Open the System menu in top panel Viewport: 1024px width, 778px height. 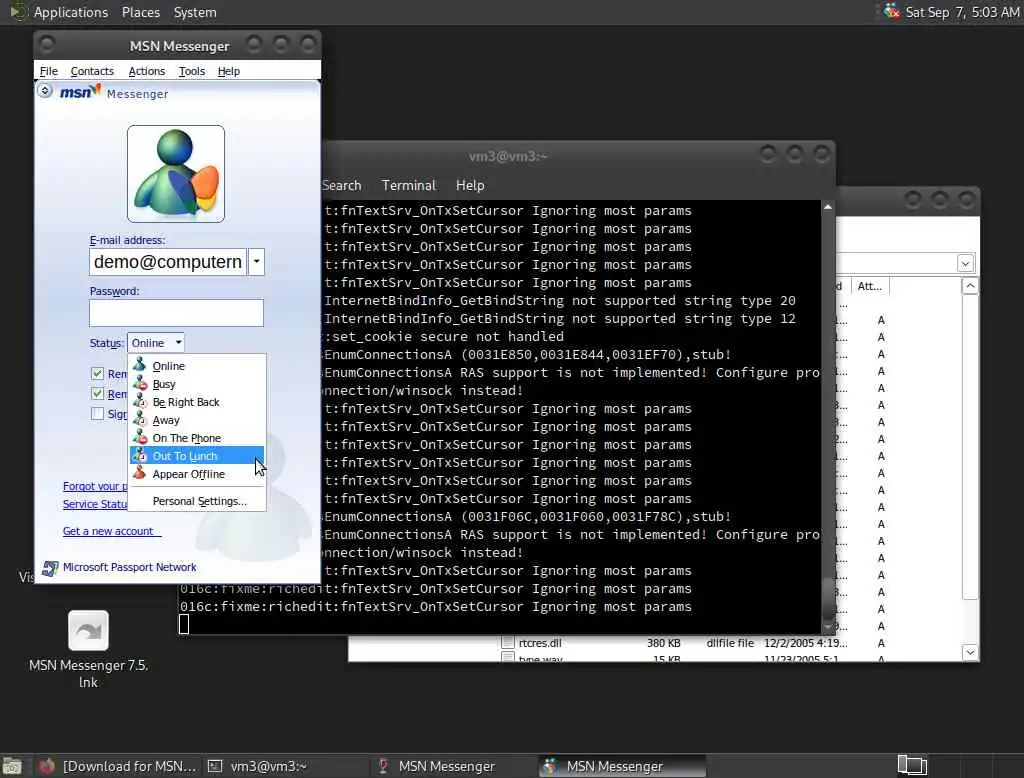click(x=195, y=12)
